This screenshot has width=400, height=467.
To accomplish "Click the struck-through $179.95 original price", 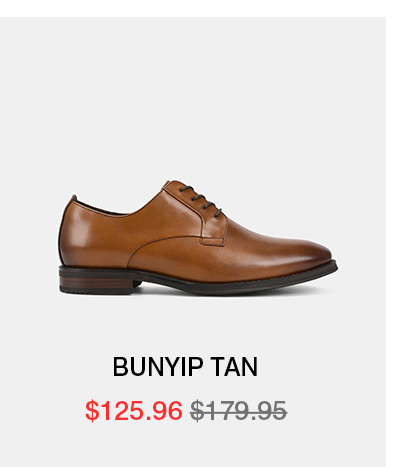I will tap(238, 411).
